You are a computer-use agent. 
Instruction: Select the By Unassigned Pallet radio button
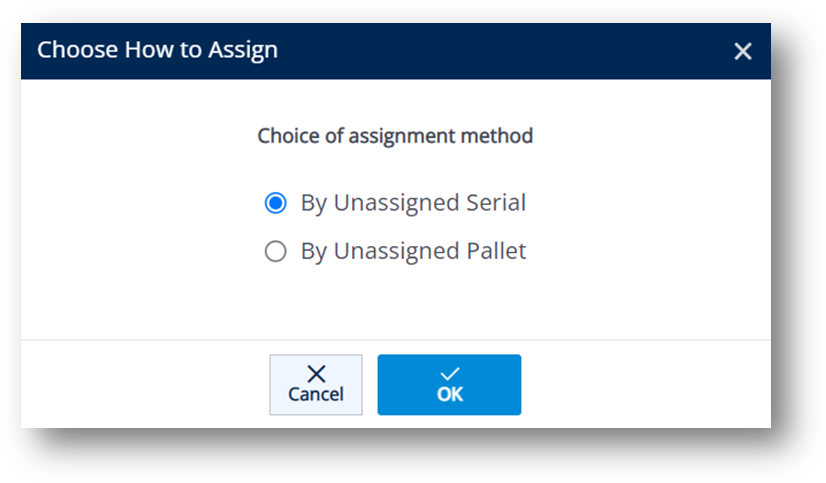(x=276, y=251)
